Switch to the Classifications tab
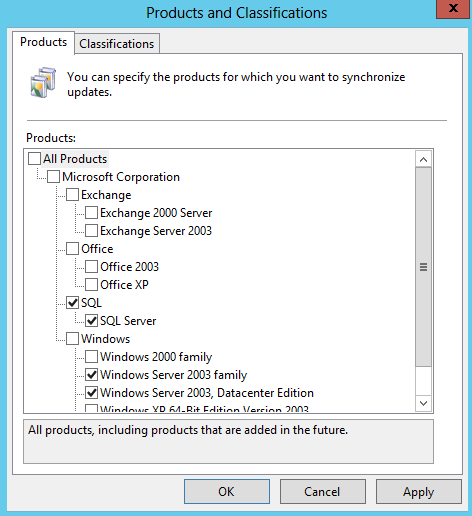 117,44
